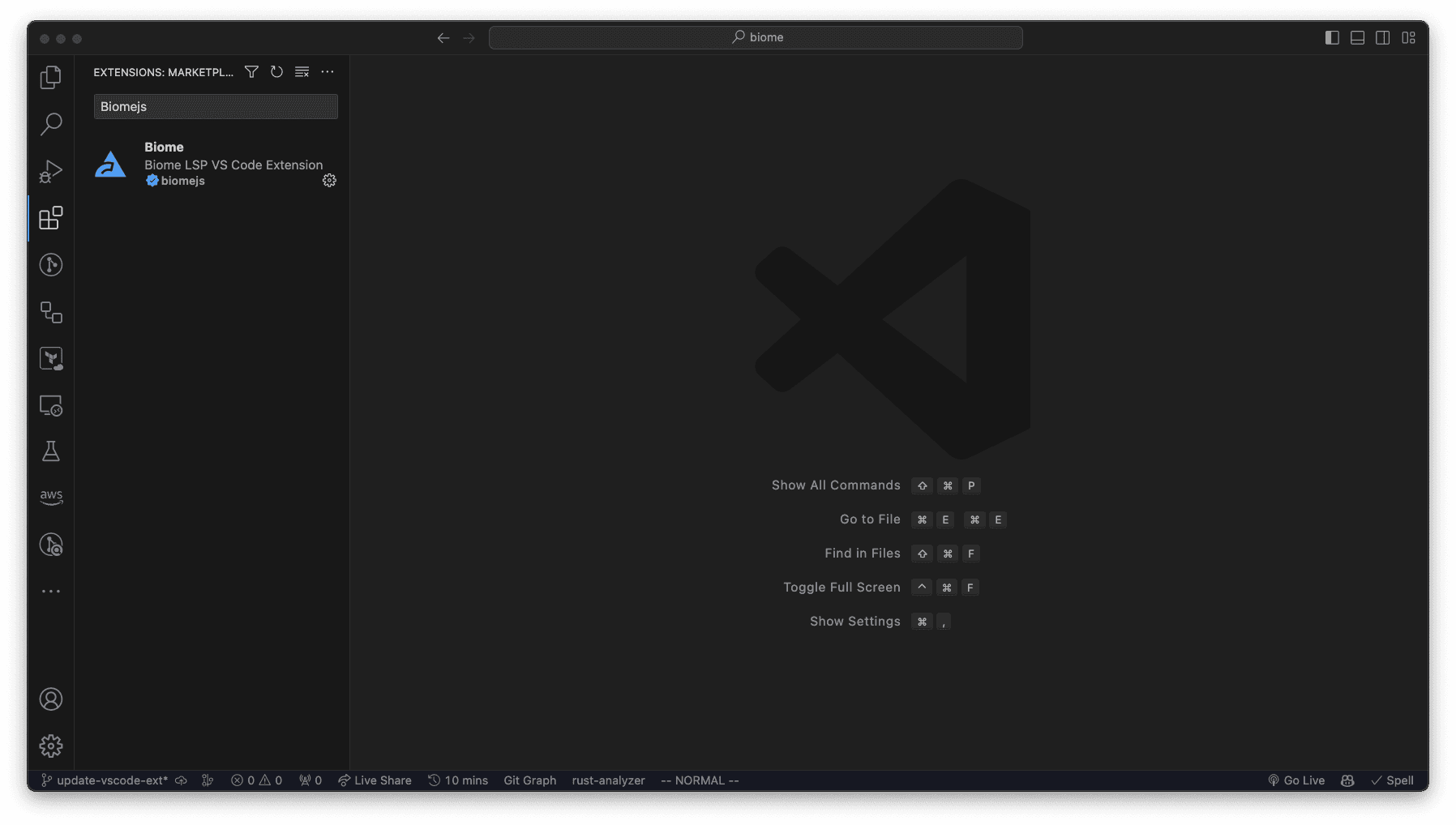Open Views and More Actions ellipsis menu

click(328, 72)
